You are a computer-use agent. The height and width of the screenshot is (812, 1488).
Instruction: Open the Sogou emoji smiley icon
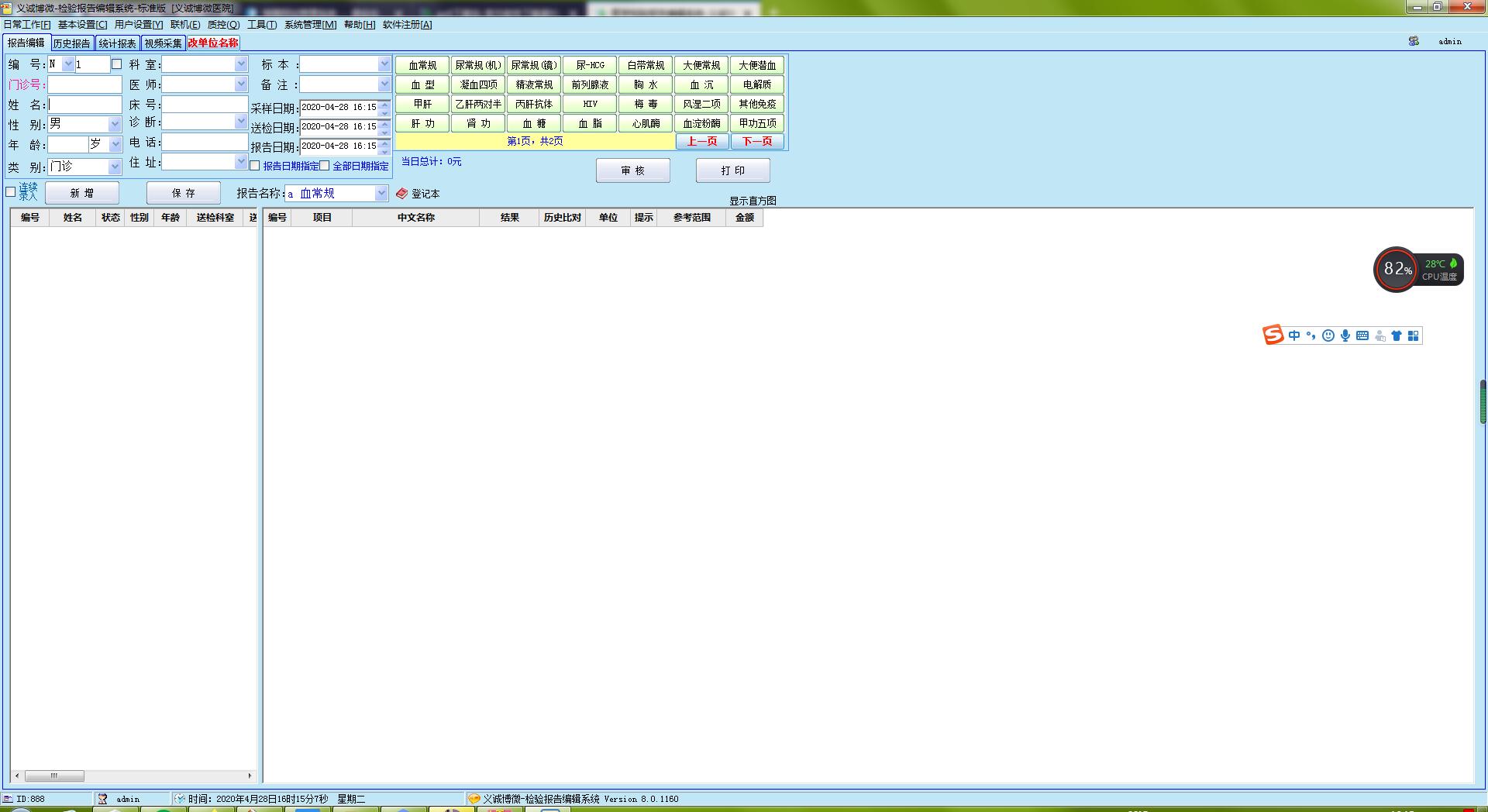[x=1328, y=335]
